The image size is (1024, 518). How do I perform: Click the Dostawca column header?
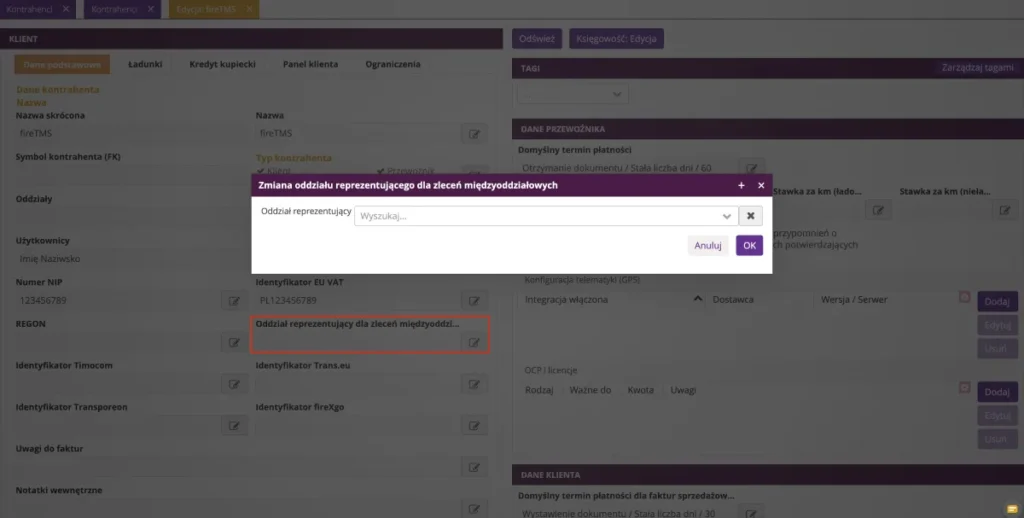tap(733, 300)
